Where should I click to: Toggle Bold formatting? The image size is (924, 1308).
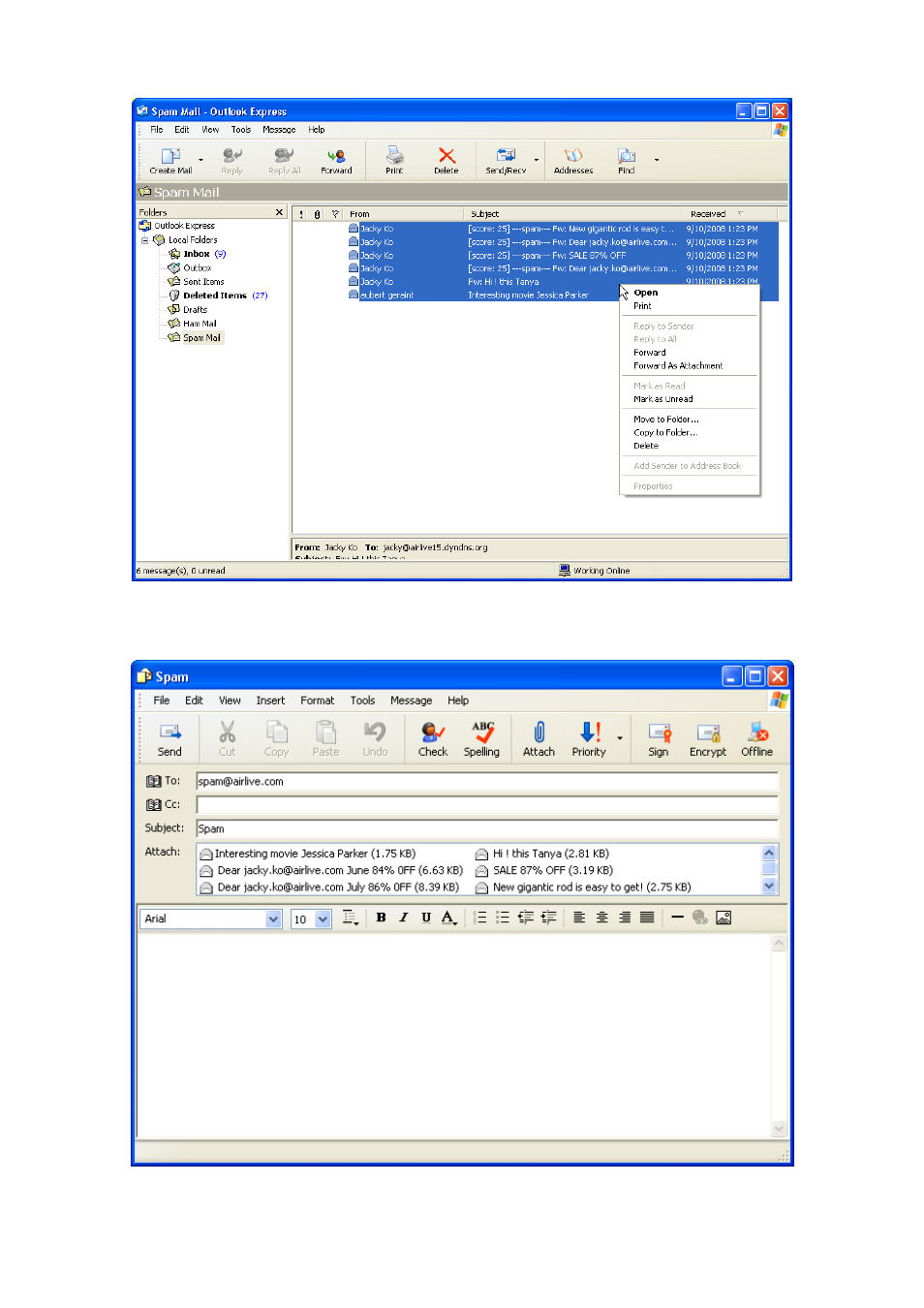coord(381,918)
